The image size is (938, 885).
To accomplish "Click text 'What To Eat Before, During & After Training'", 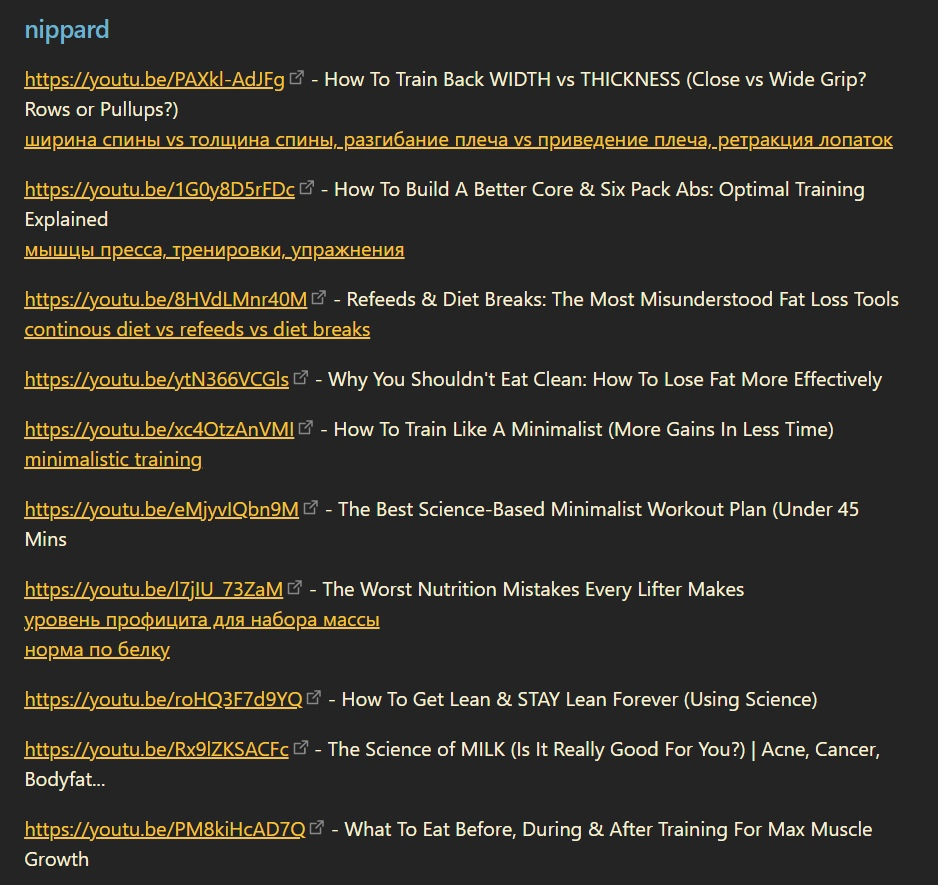I will pyautogui.click(x=535, y=830).
